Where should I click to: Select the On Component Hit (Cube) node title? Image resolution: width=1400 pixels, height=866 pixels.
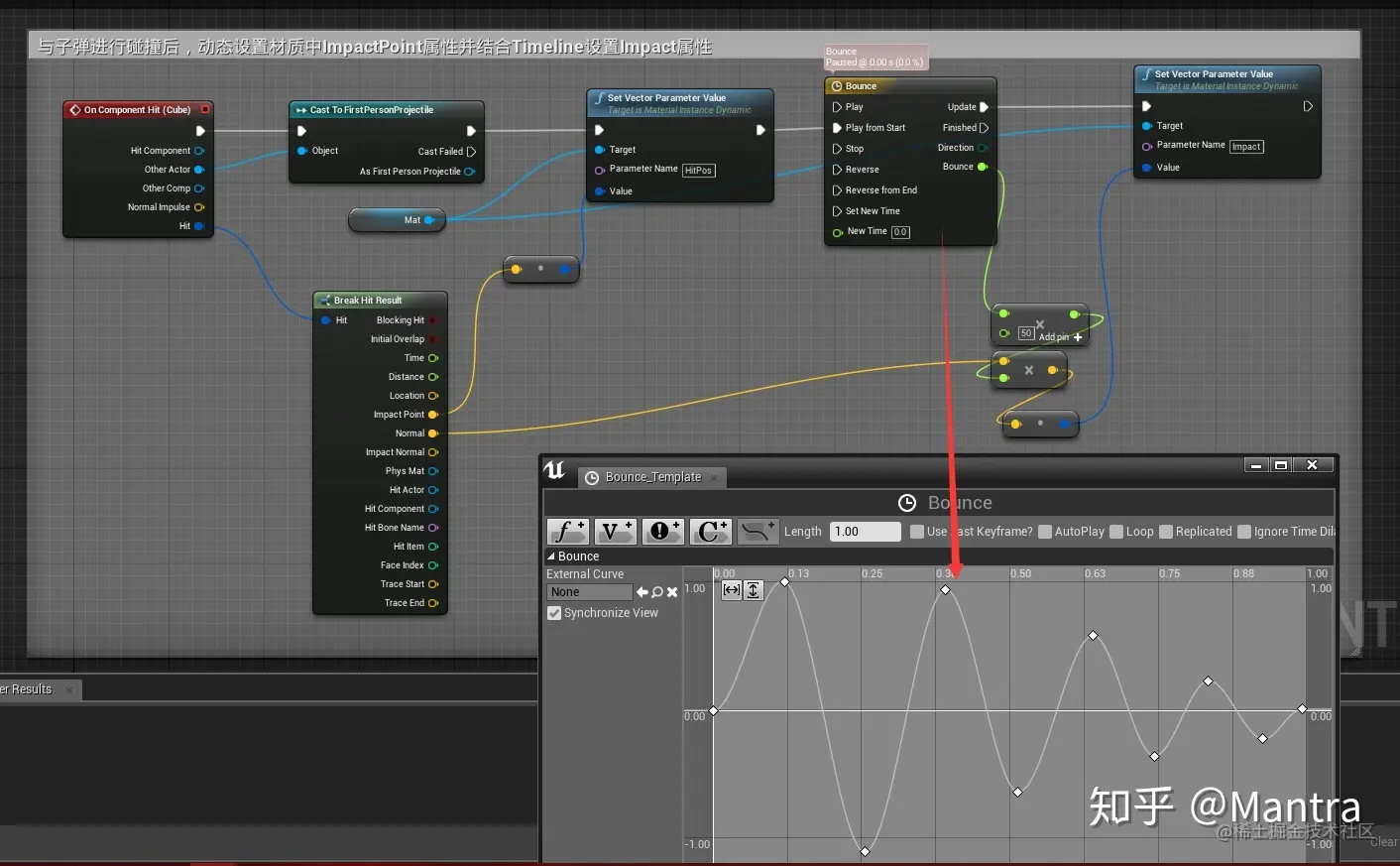(138, 109)
